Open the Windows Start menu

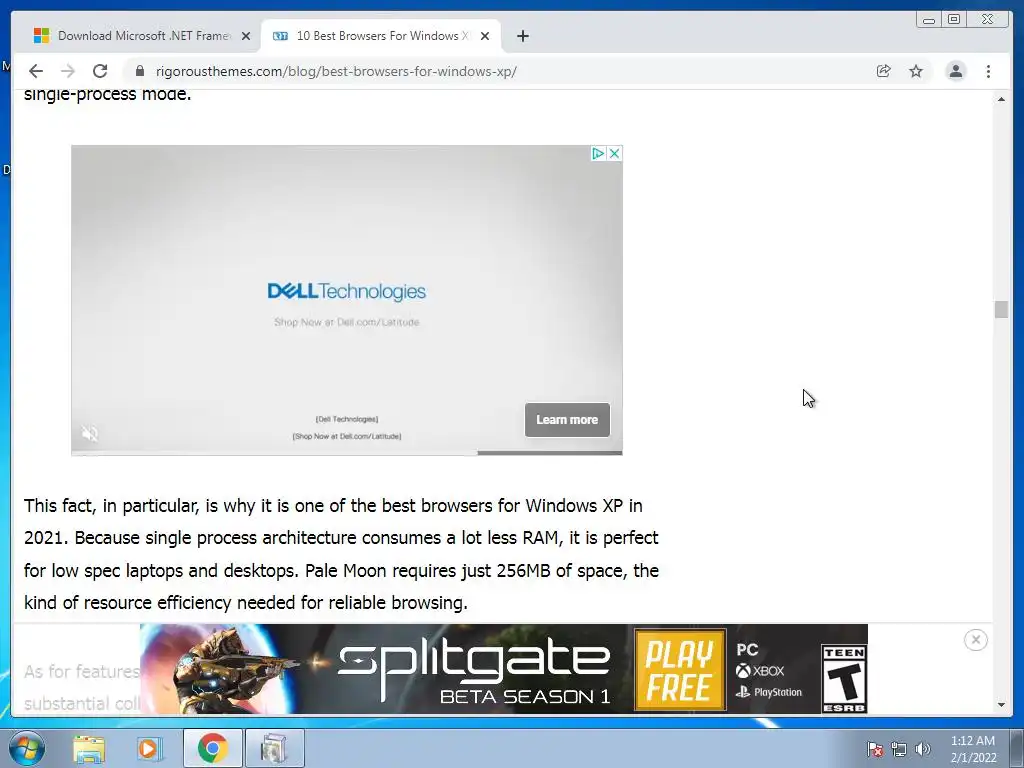26,748
